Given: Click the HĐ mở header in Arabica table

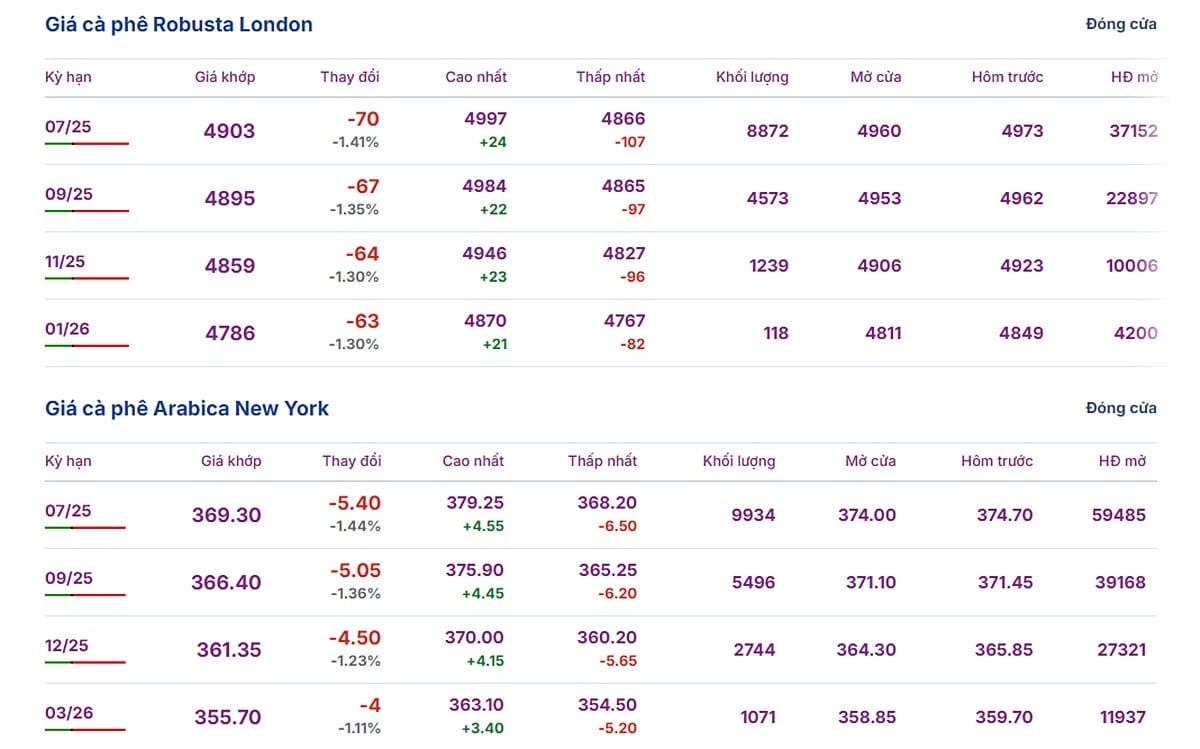Looking at the screenshot, I should point(1122,461).
